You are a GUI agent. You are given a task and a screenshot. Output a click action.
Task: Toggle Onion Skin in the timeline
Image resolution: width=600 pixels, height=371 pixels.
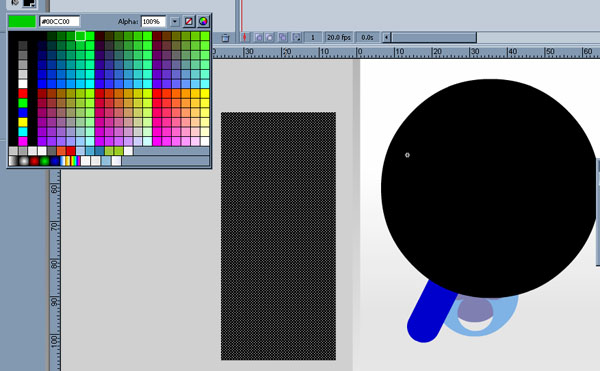[259, 37]
